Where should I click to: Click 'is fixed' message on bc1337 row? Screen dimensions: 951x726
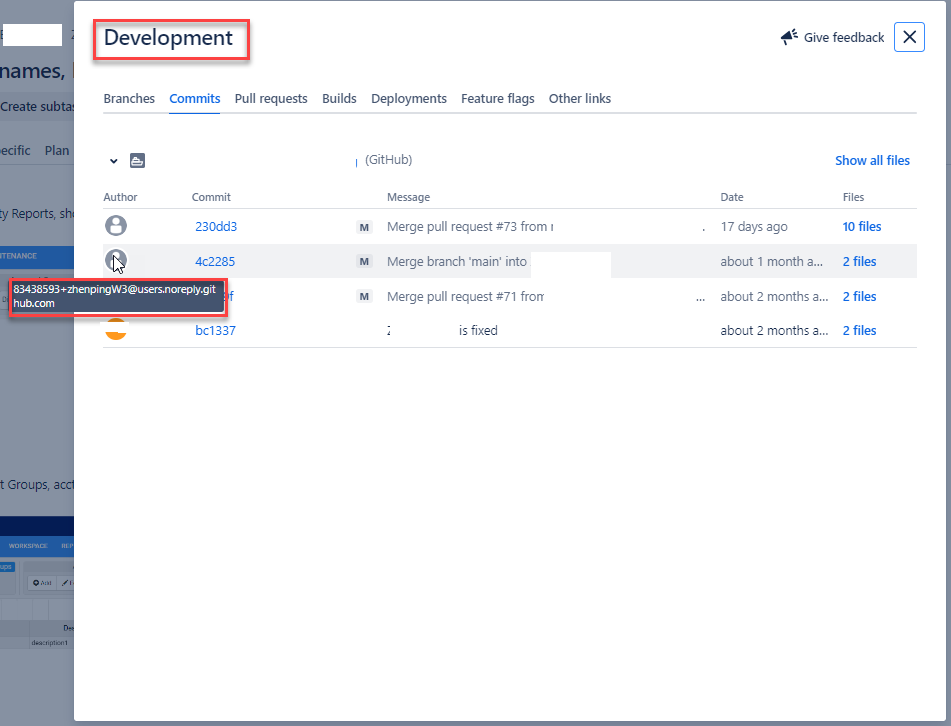point(478,331)
